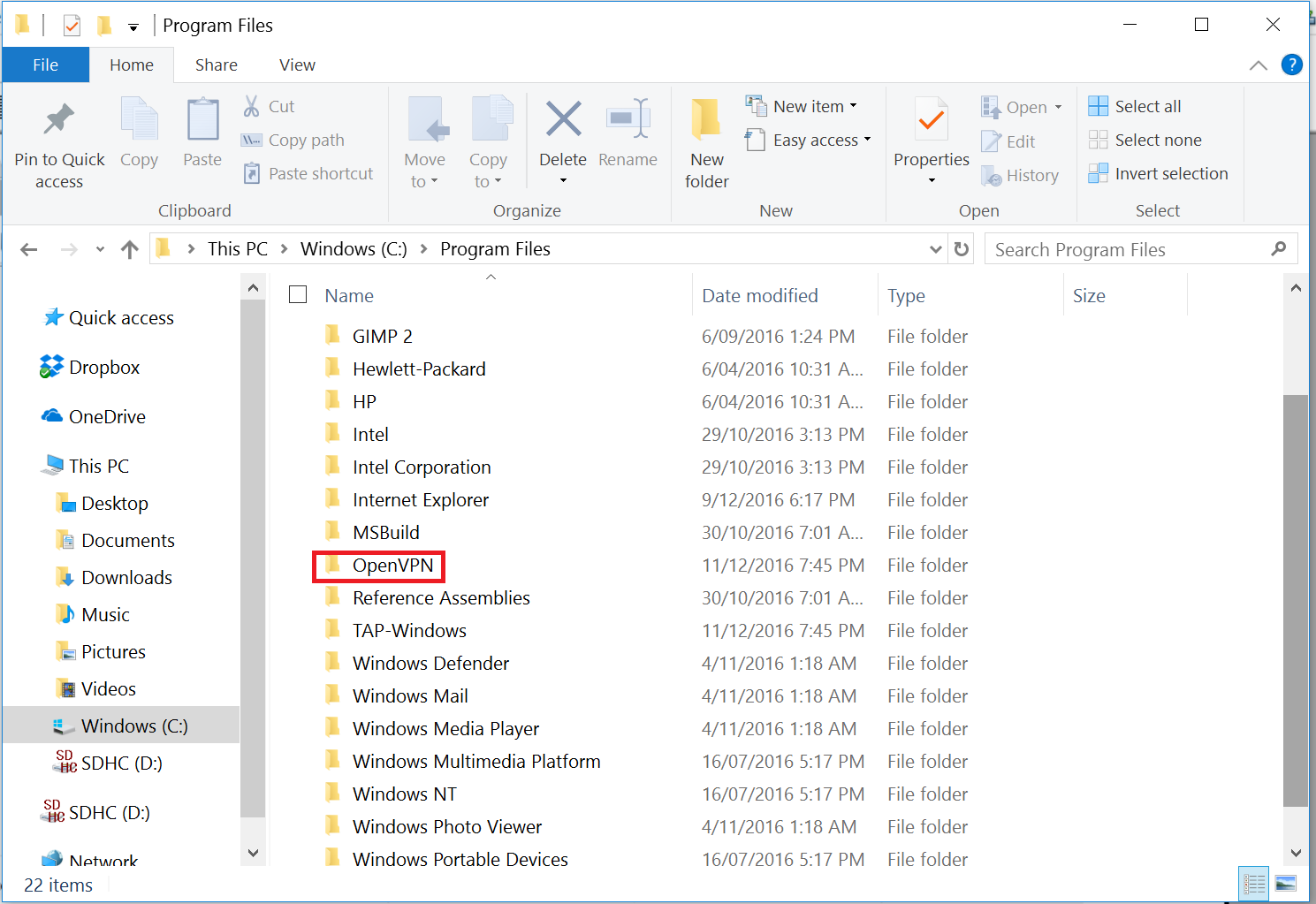1316x904 pixels.
Task: Open the New item dropdown
Action: [x=803, y=106]
